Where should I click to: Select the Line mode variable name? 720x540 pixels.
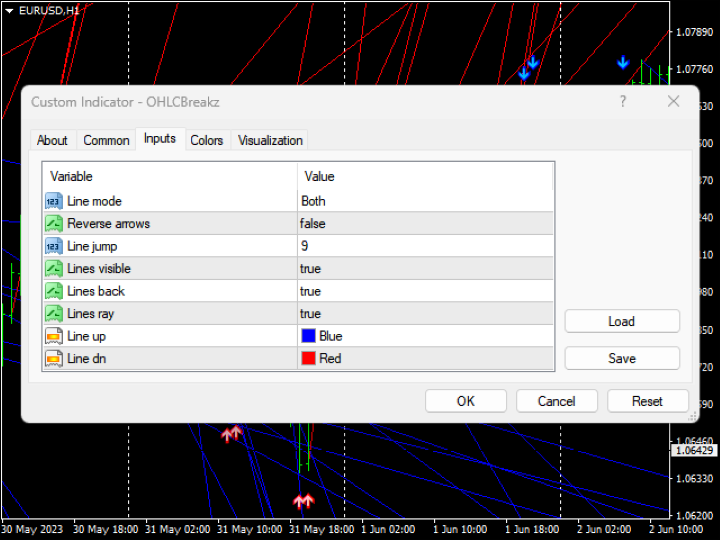click(94, 201)
